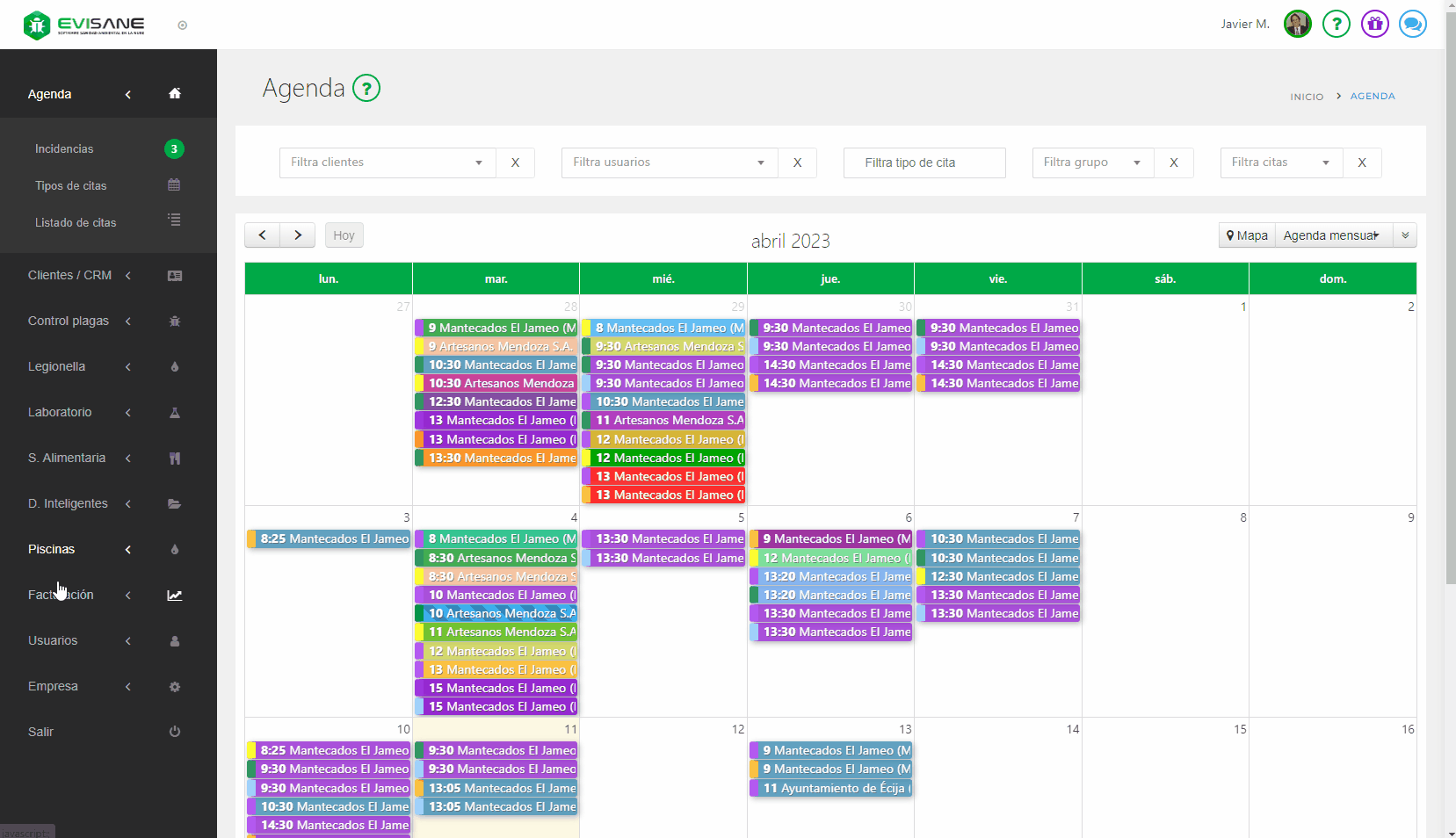This screenshot has width=1456, height=838.
Task: Click the home icon in the sidebar
Action: (x=175, y=94)
